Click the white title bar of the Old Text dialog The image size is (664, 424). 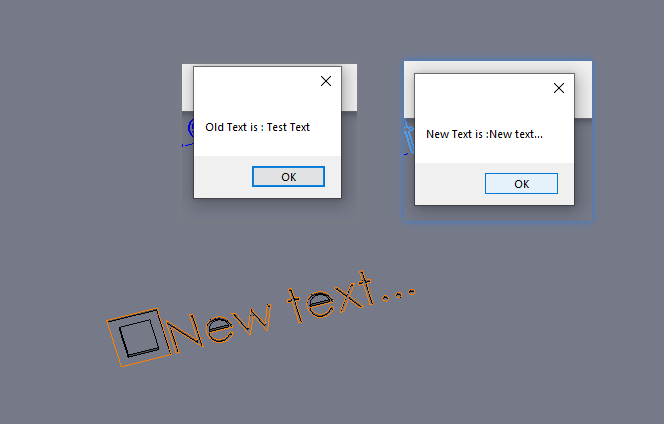pos(256,81)
